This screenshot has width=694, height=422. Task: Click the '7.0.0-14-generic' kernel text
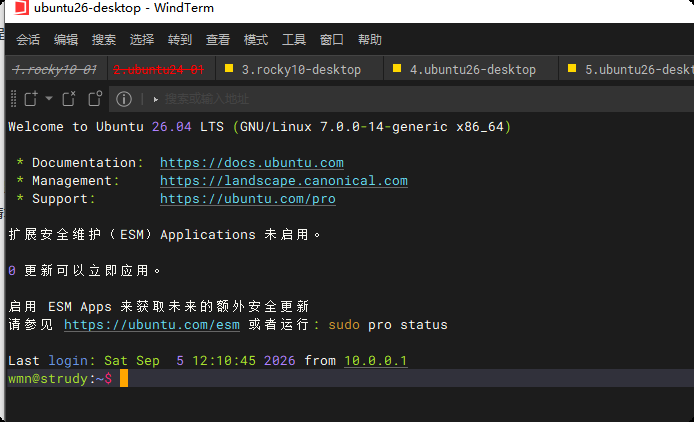click(x=384, y=127)
